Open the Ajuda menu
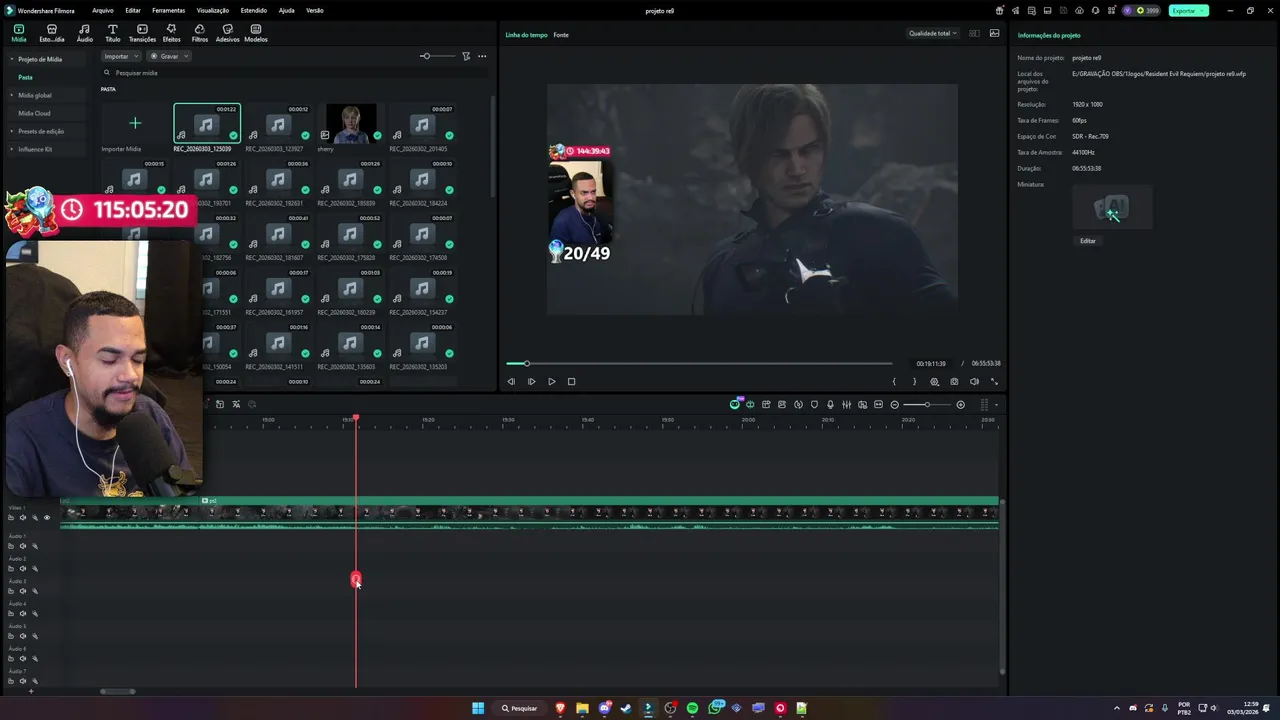 point(286,10)
